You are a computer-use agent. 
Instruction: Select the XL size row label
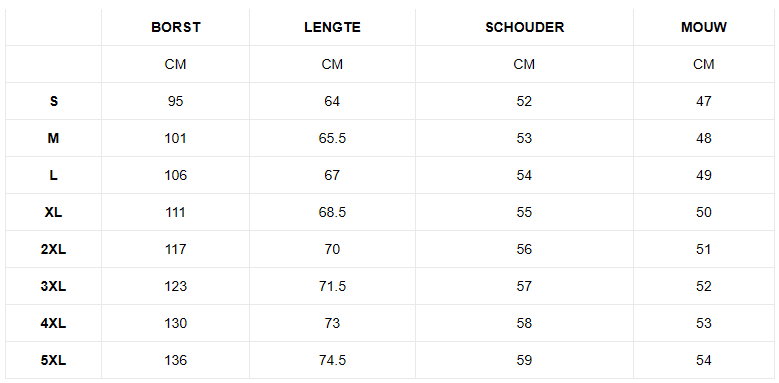coord(53,212)
